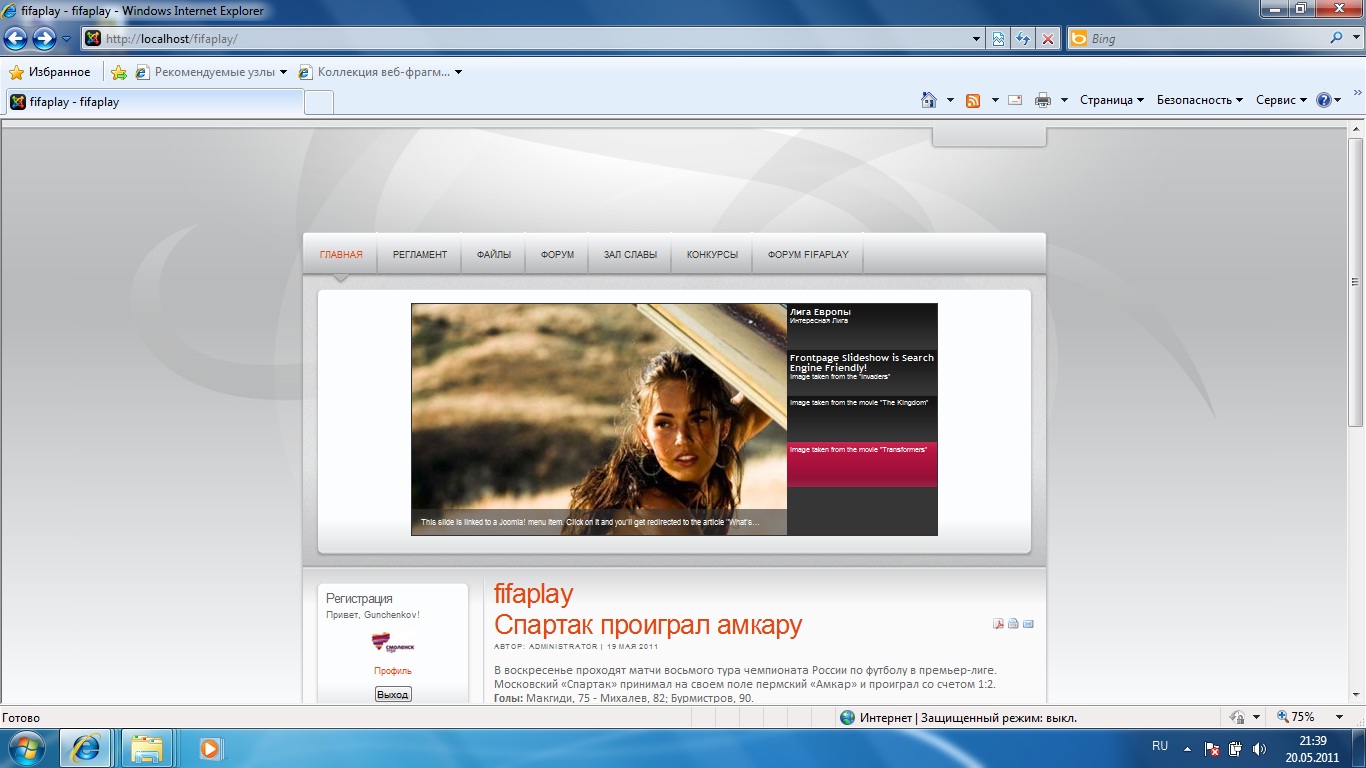
Task: Expand the RSS feeds dropdown arrow
Action: click(995, 100)
